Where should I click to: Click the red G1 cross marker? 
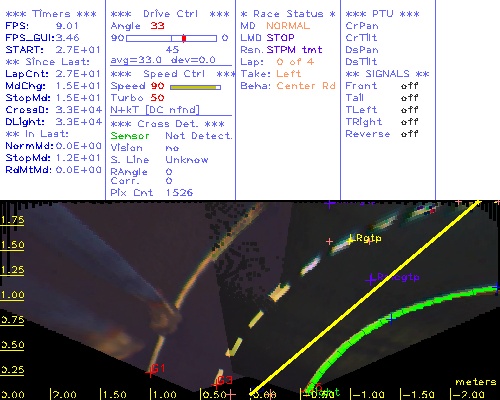click(x=151, y=373)
